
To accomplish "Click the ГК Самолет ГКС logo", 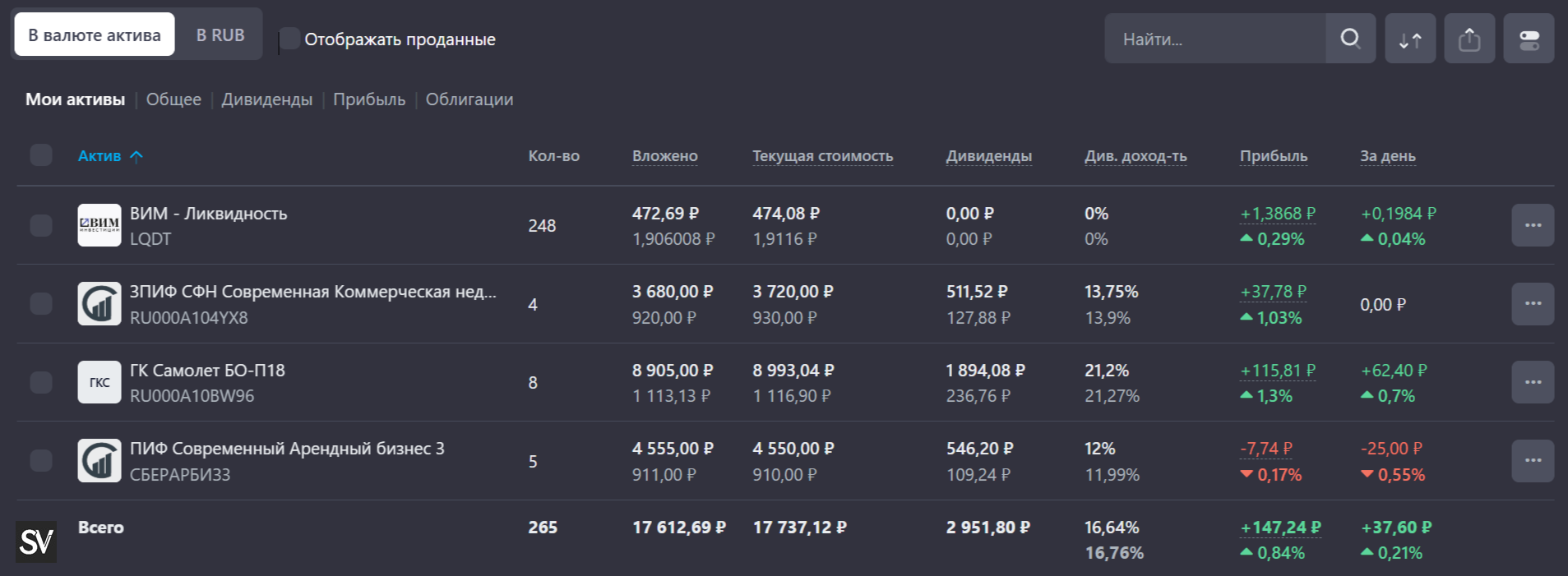I will [x=99, y=382].
